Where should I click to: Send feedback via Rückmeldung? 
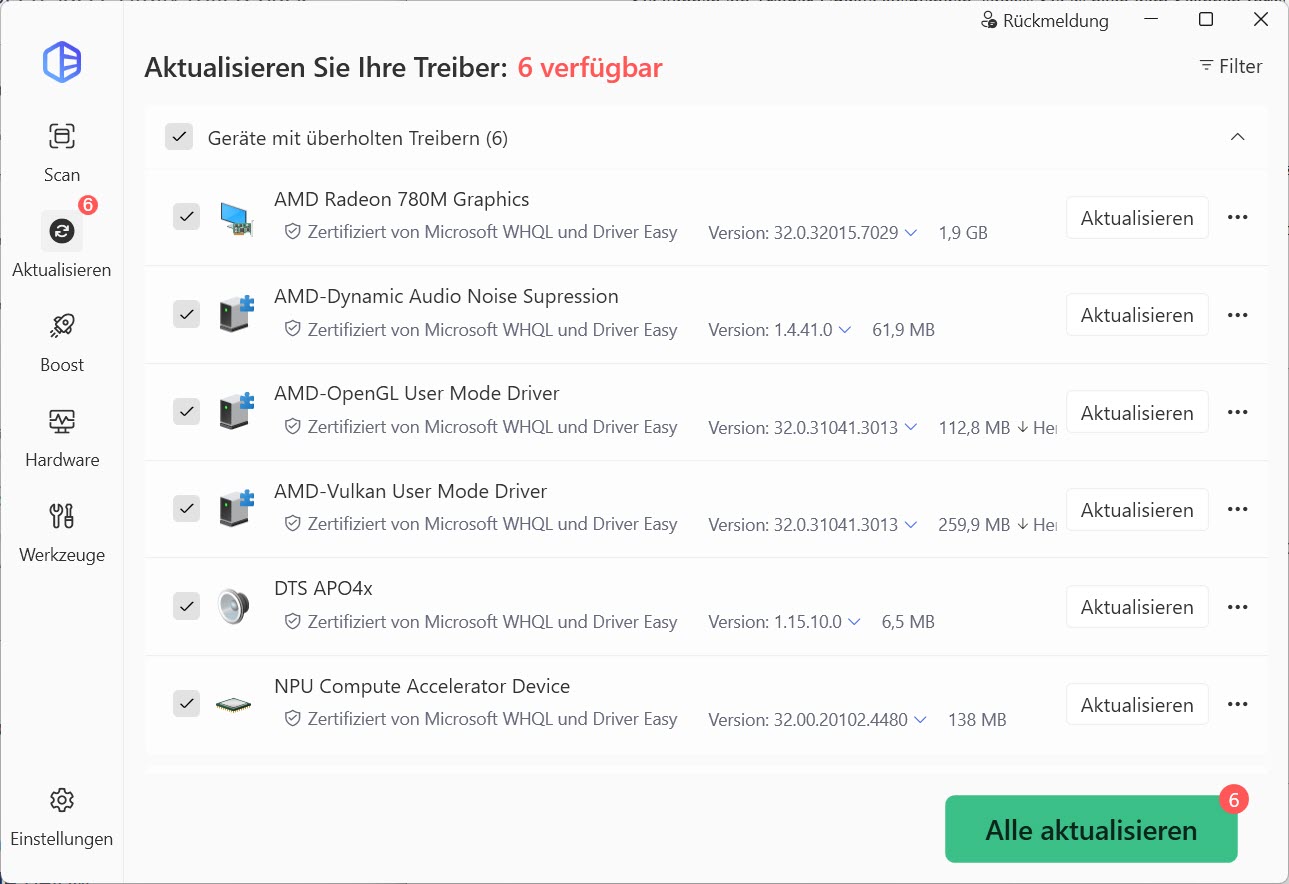click(x=1045, y=20)
